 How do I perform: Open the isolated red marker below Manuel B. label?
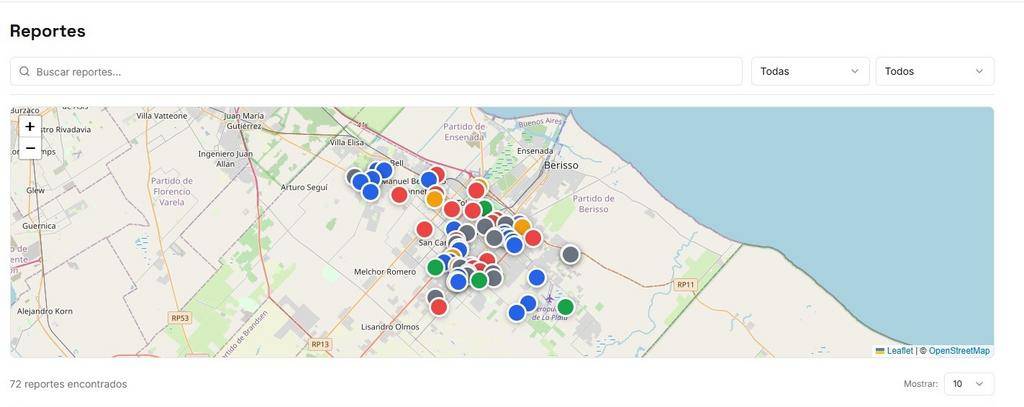pos(399,194)
